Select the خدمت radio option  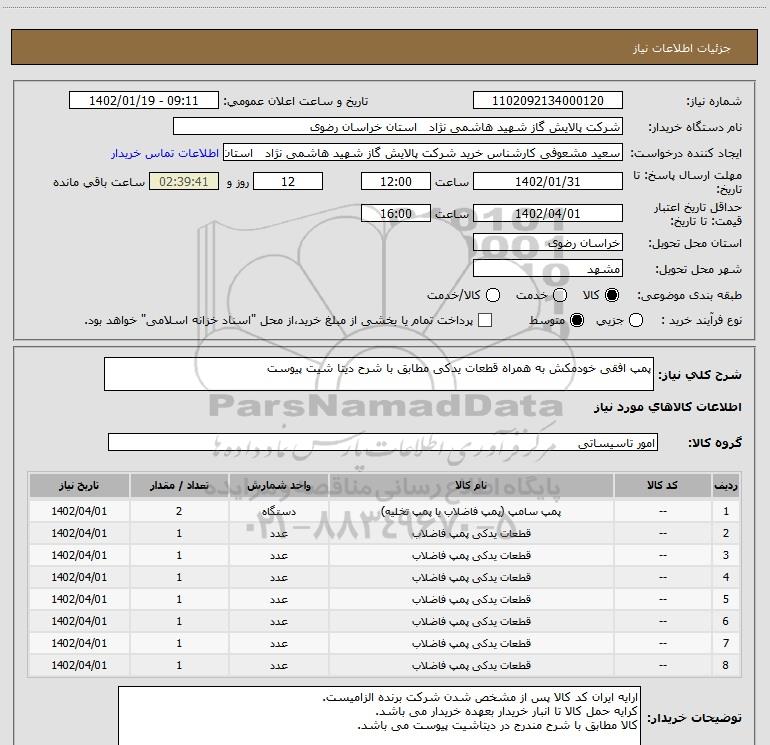click(x=559, y=296)
